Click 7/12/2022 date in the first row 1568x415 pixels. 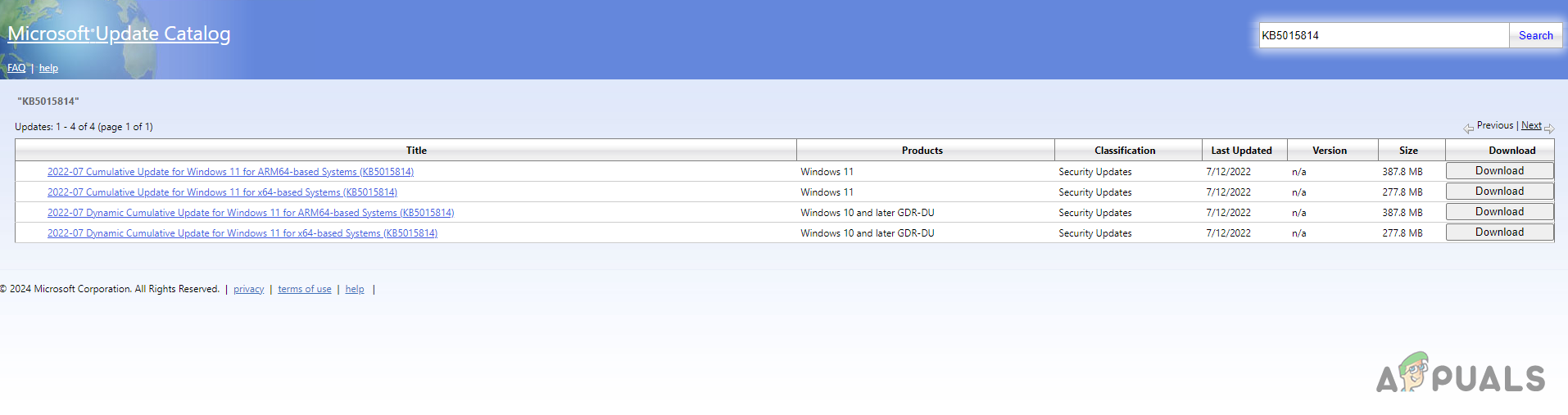pyautogui.click(x=1228, y=172)
